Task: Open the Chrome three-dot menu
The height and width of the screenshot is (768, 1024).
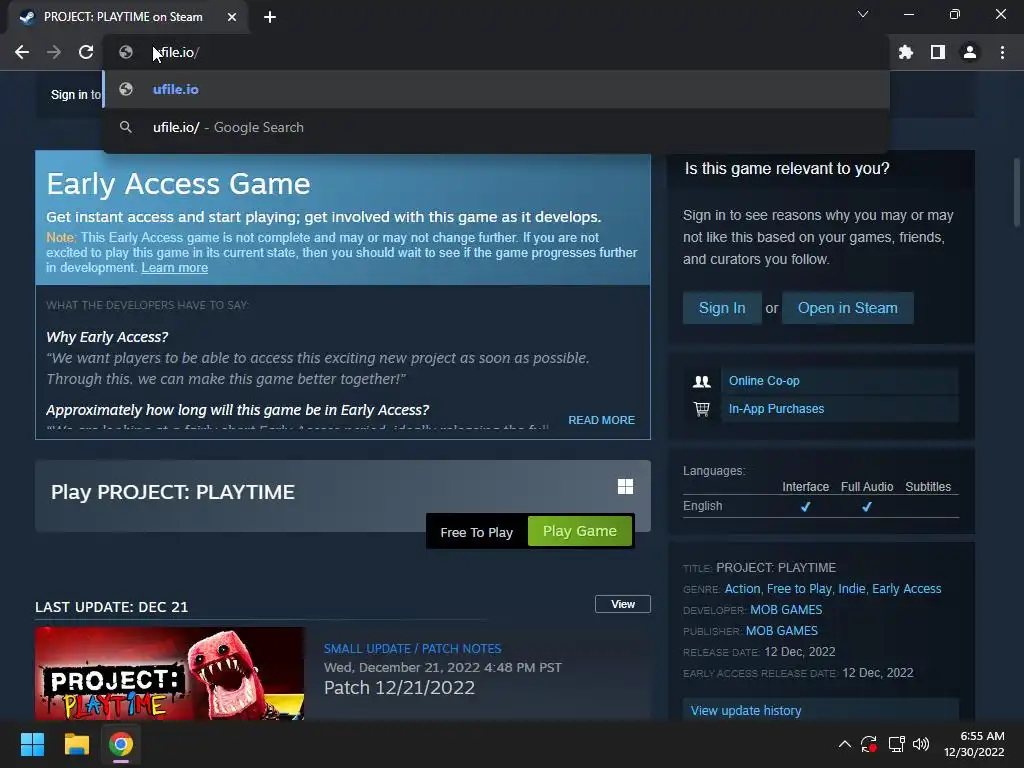Action: (1002, 52)
